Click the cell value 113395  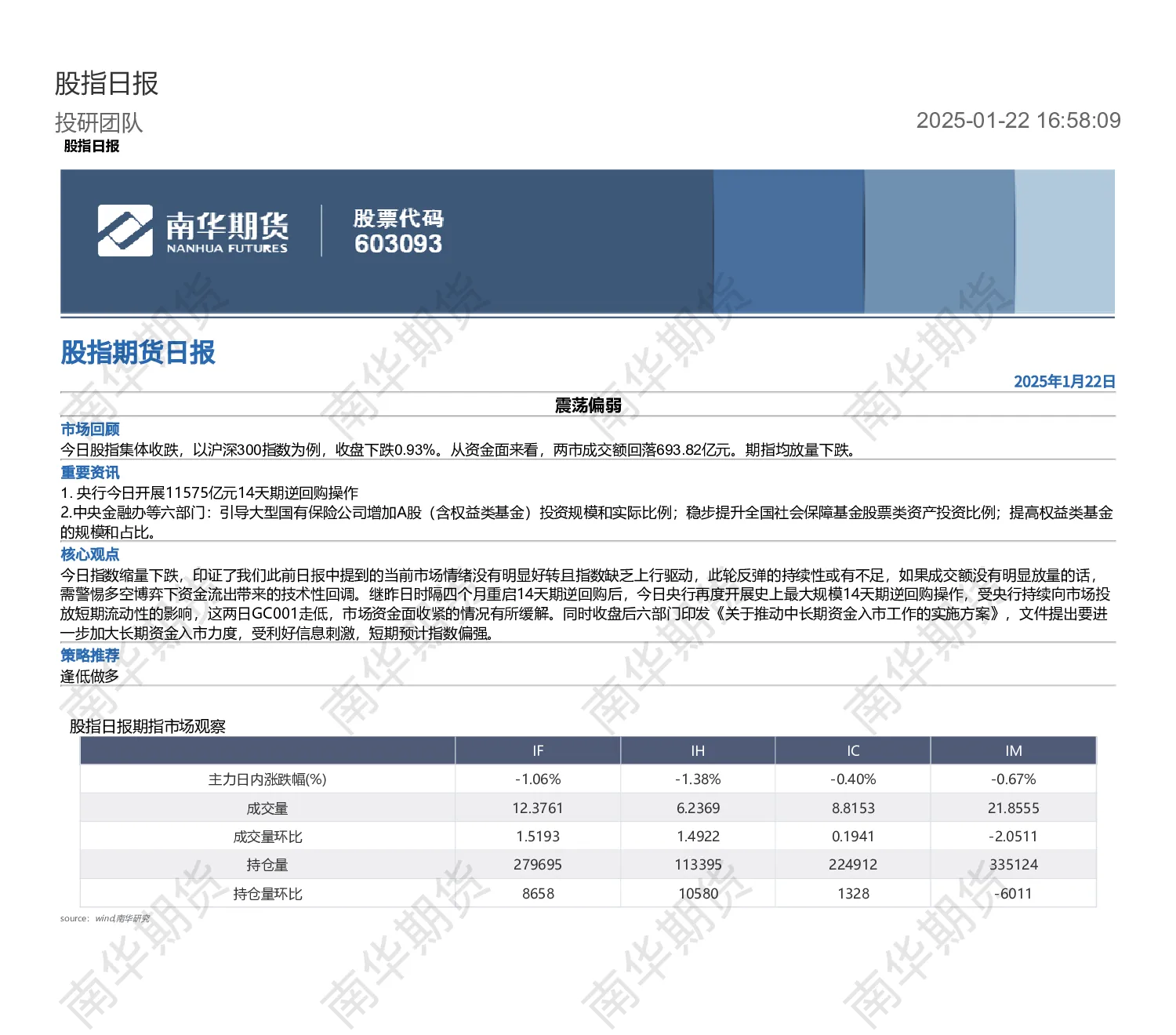698,865
